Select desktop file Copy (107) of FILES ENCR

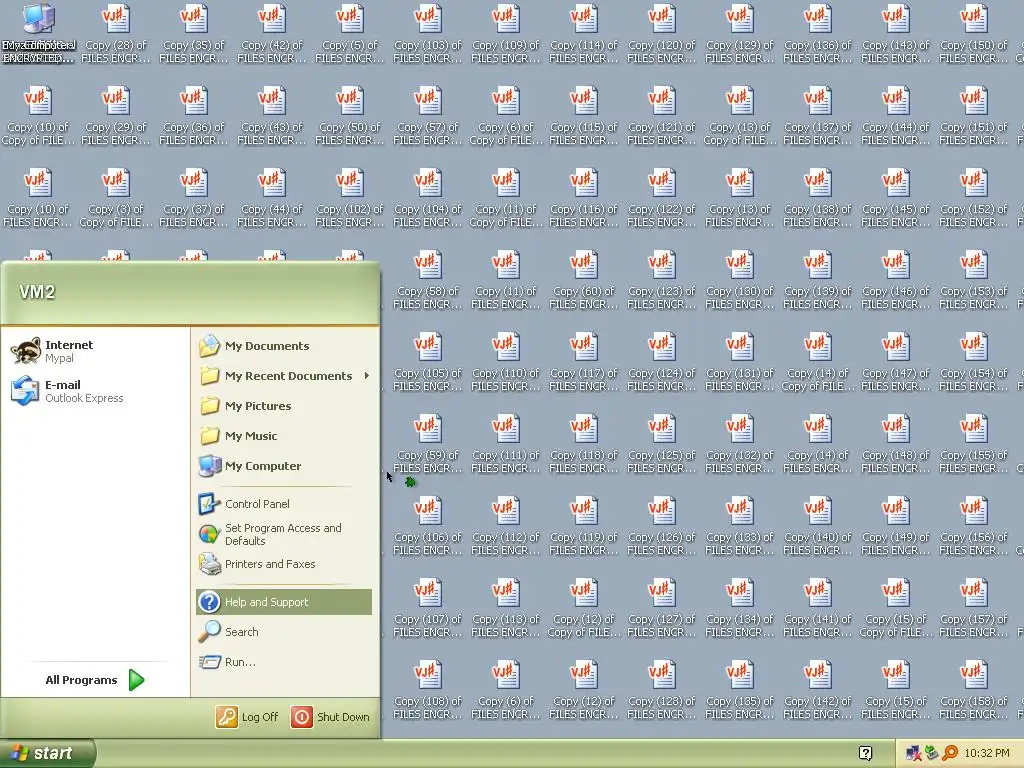pyautogui.click(x=428, y=609)
